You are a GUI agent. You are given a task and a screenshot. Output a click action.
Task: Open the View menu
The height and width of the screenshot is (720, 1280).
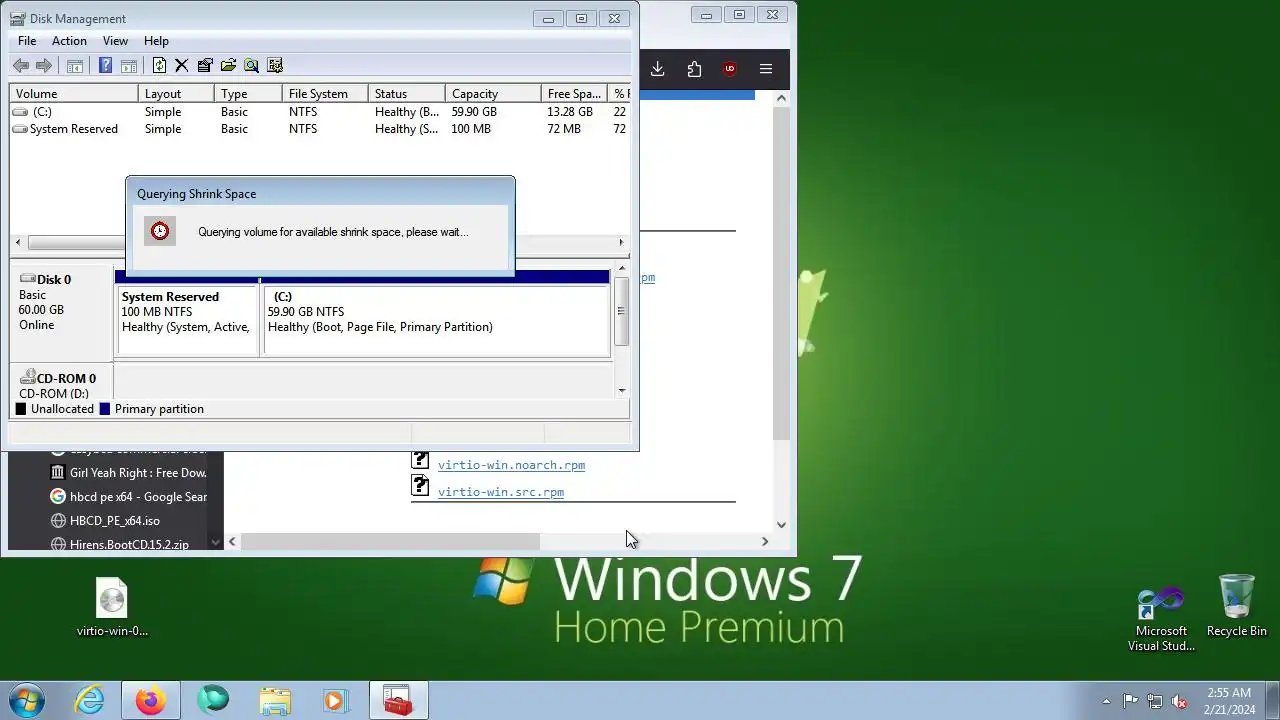point(115,41)
